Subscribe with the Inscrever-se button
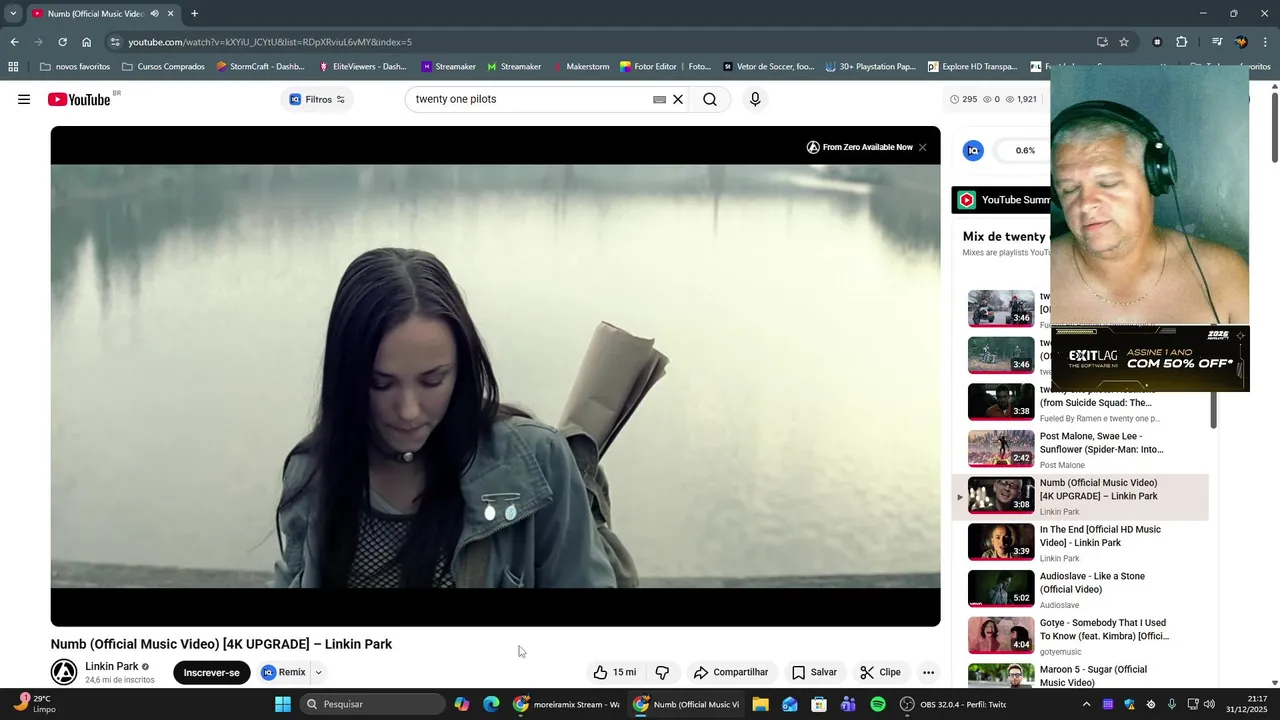1280x720 pixels. click(x=211, y=672)
